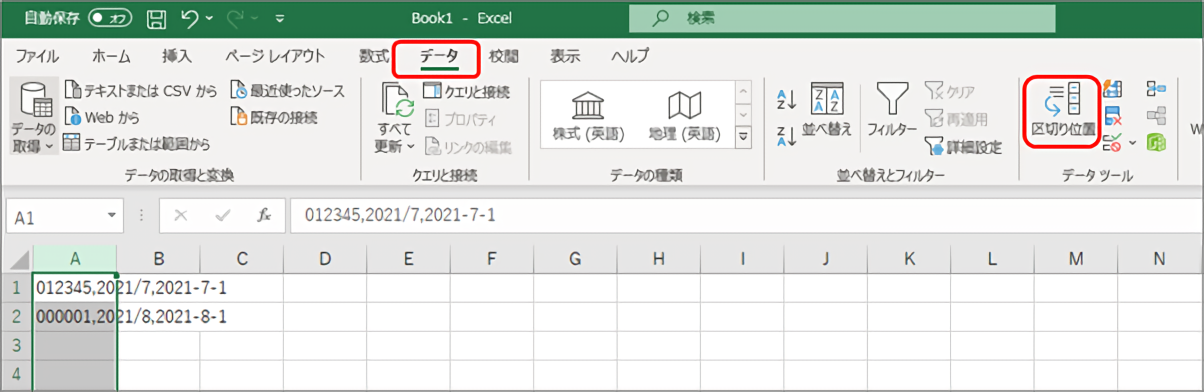Image resolution: width=1204 pixels, height=392 pixels.
Task: Select column D header
Action: tap(324, 259)
